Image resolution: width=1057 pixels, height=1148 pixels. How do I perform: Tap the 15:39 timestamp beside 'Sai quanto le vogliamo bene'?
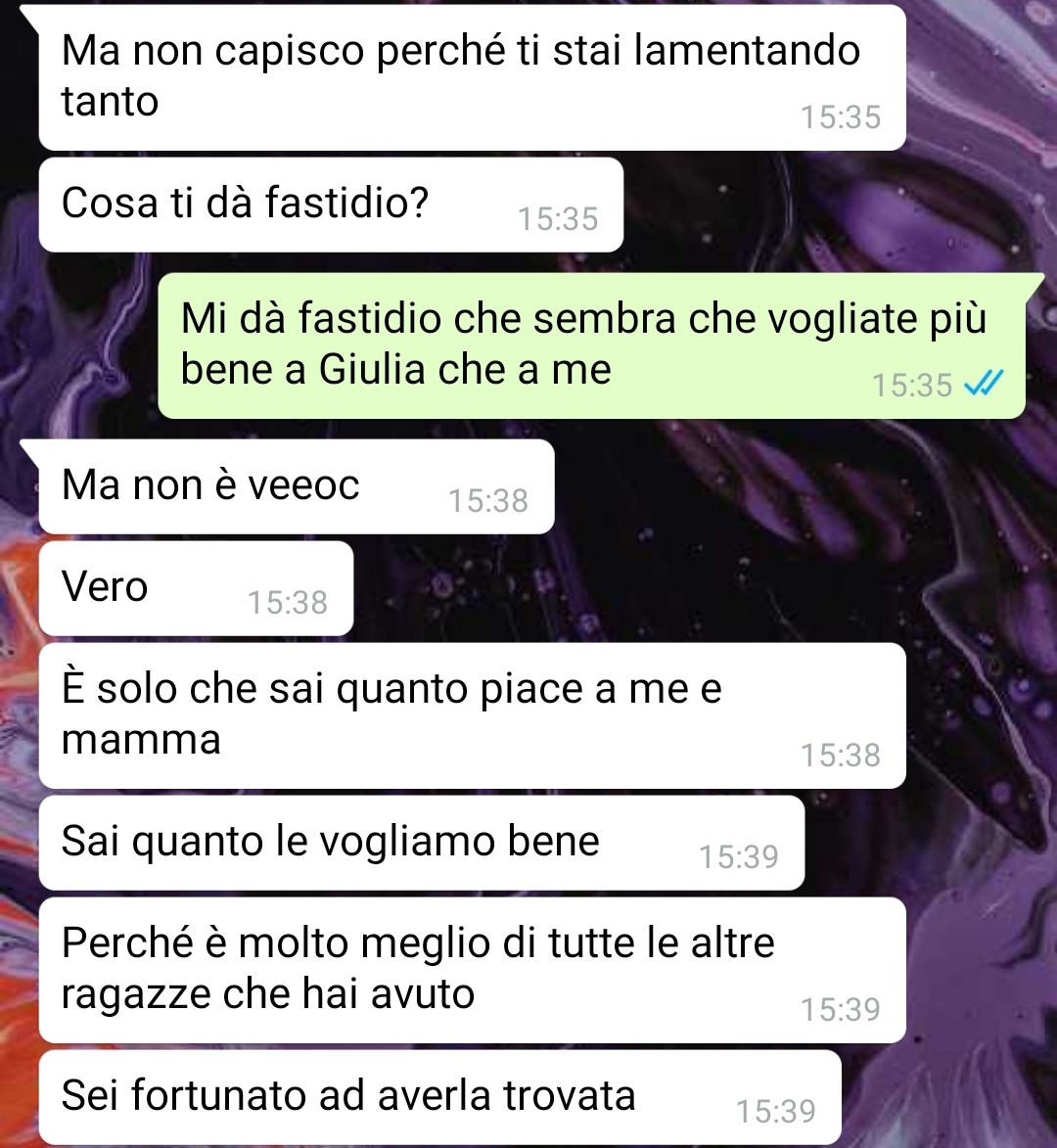[x=739, y=857]
